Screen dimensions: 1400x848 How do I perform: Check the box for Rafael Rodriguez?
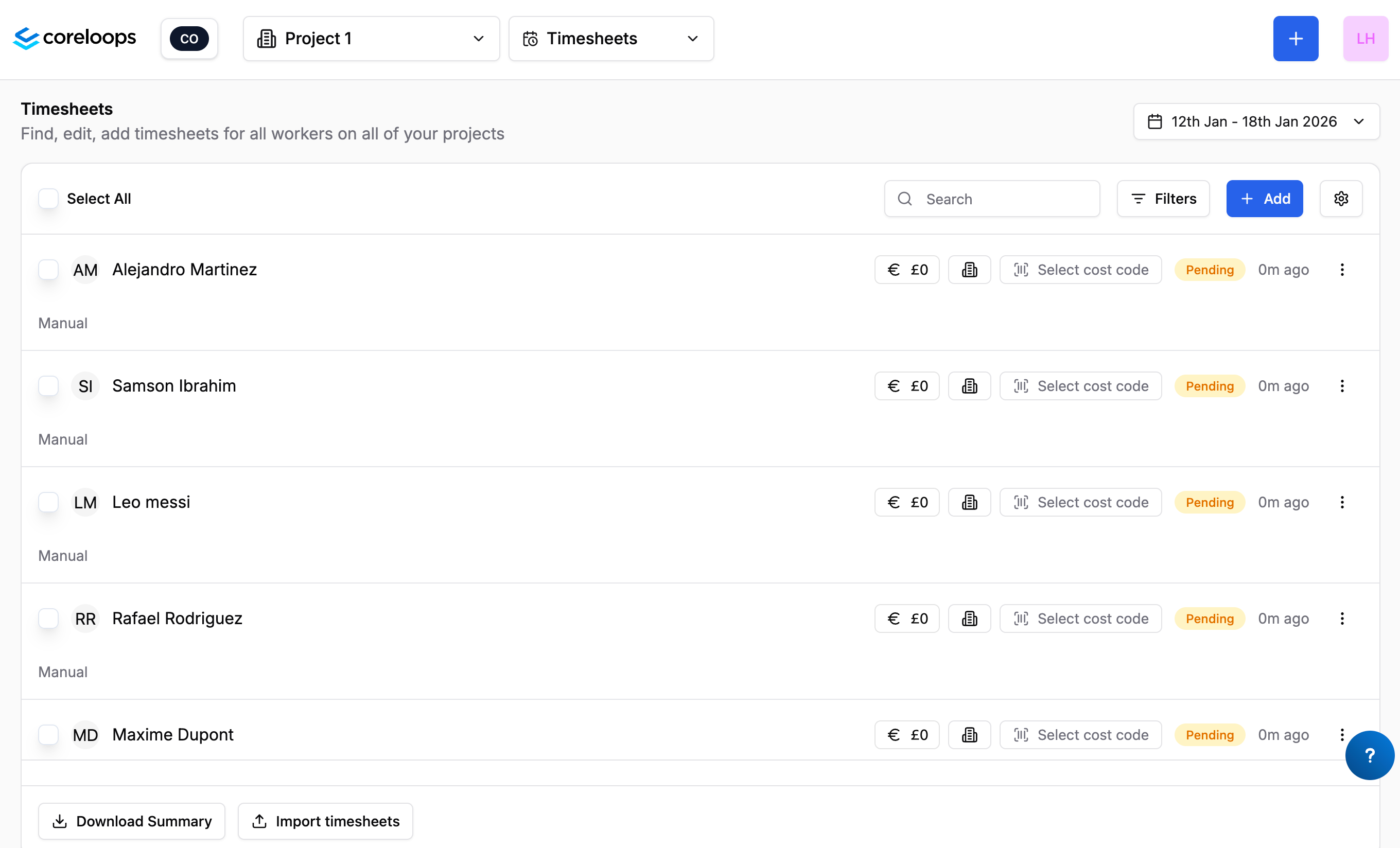48,619
